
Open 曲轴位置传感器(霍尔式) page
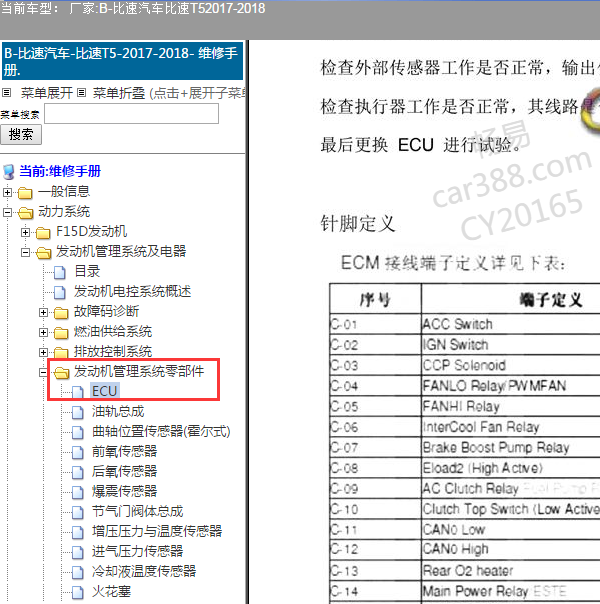tap(161, 432)
